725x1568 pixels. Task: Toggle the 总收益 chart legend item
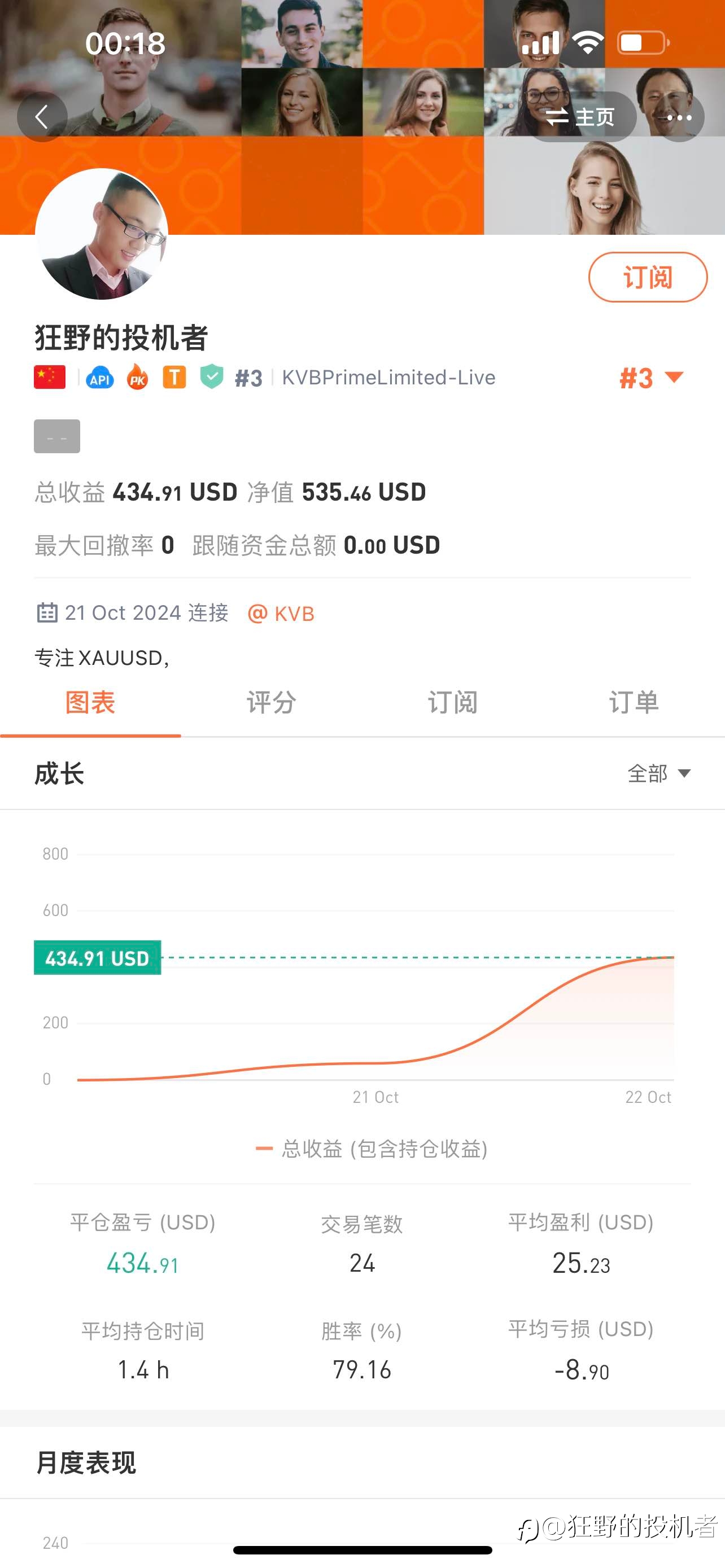372,1149
